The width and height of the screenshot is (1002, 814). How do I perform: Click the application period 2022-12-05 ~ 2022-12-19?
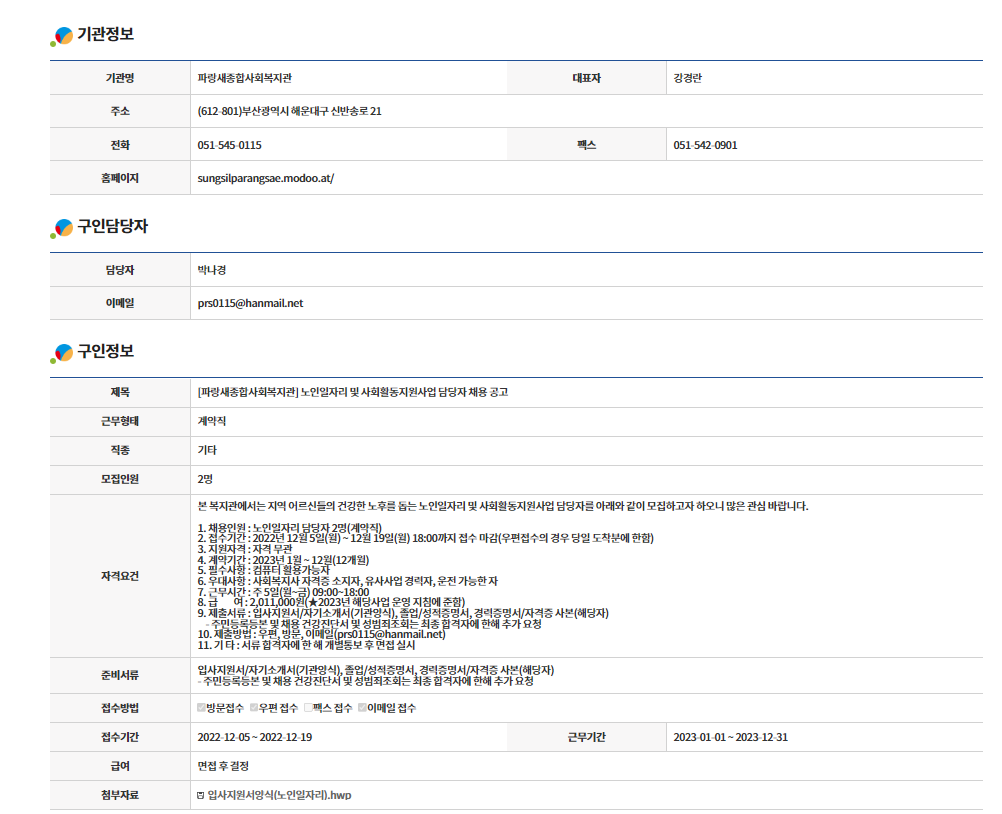(x=255, y=737)
